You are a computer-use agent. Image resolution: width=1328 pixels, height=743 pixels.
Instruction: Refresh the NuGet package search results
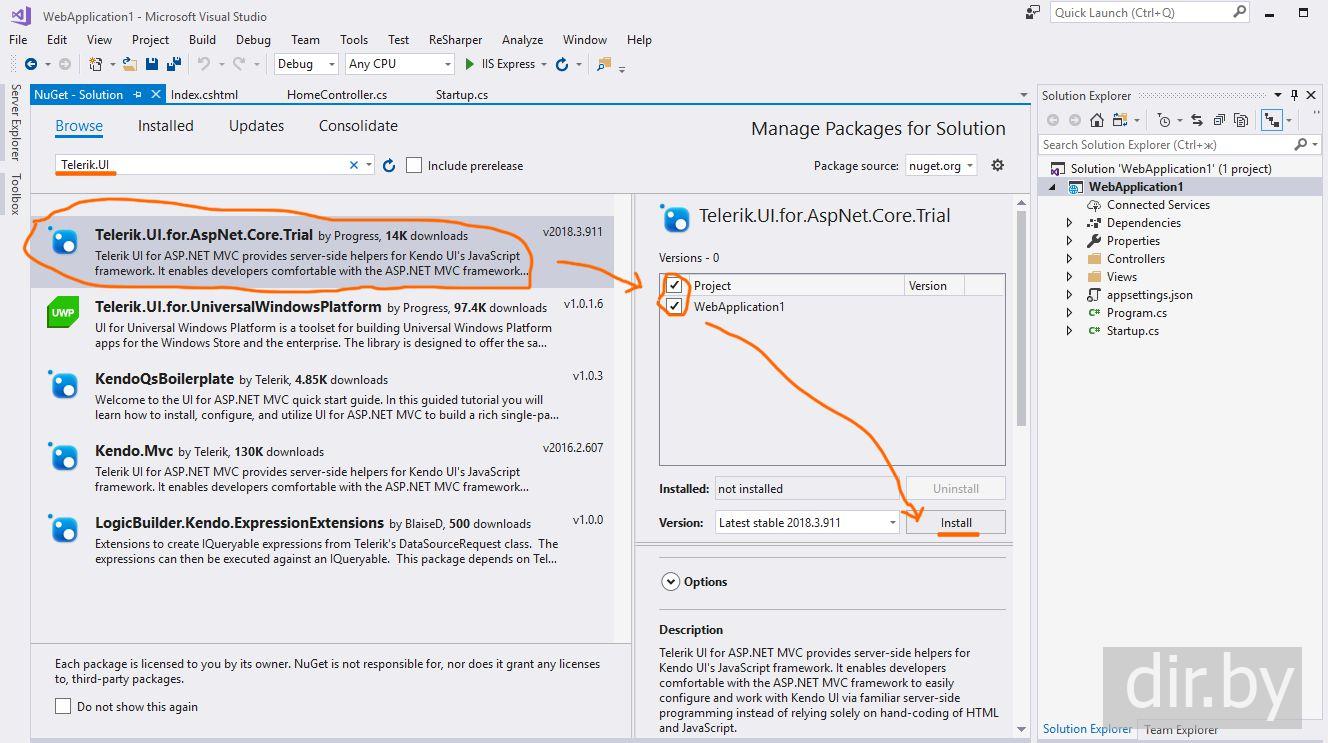coord(389,165)
